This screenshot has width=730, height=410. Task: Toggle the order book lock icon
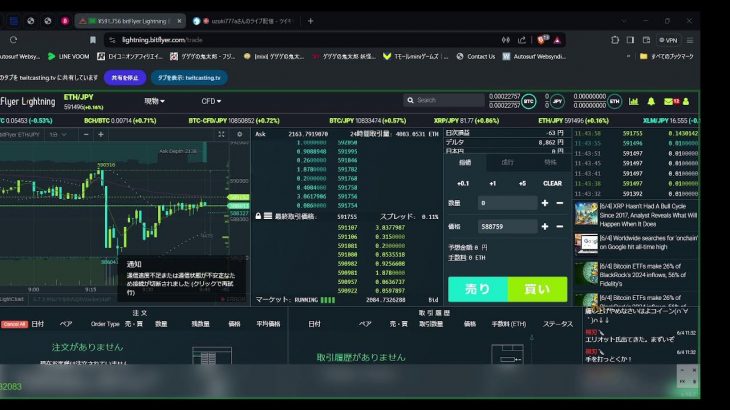(258, 216)
